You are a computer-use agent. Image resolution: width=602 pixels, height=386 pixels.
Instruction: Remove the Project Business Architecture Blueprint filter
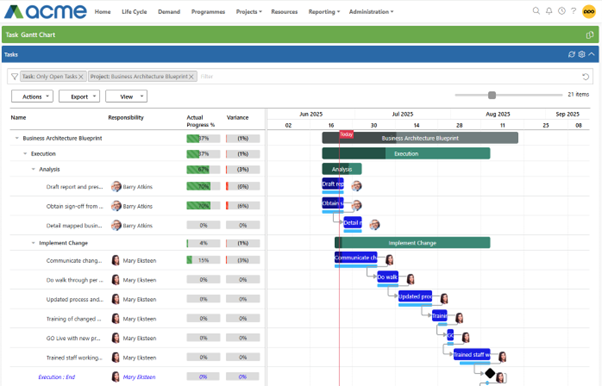pos(191,77)
